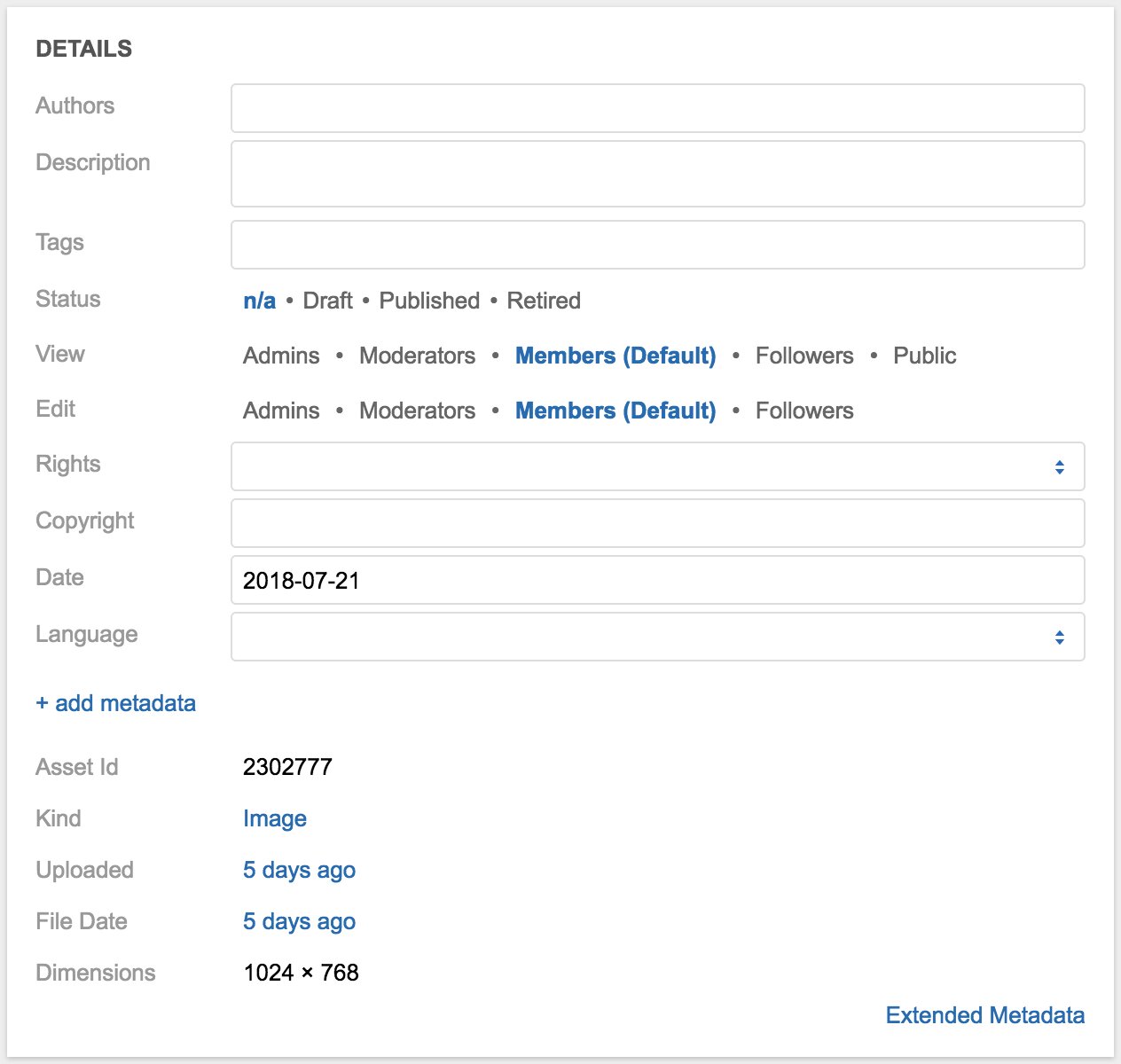Set status to Published

[x=429, y=301]
